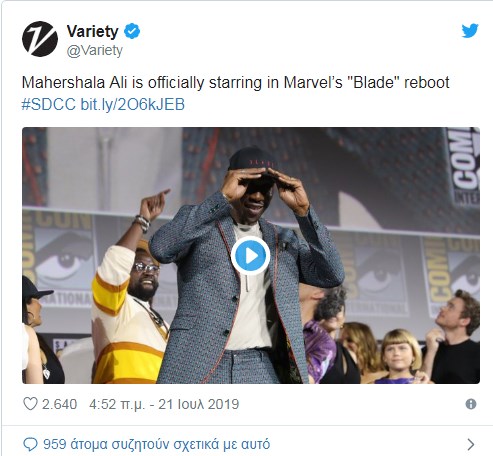The height and width of the screenshot is (456, 493).
Task: Open the 959 people discussing link
Action: (156, 444)
